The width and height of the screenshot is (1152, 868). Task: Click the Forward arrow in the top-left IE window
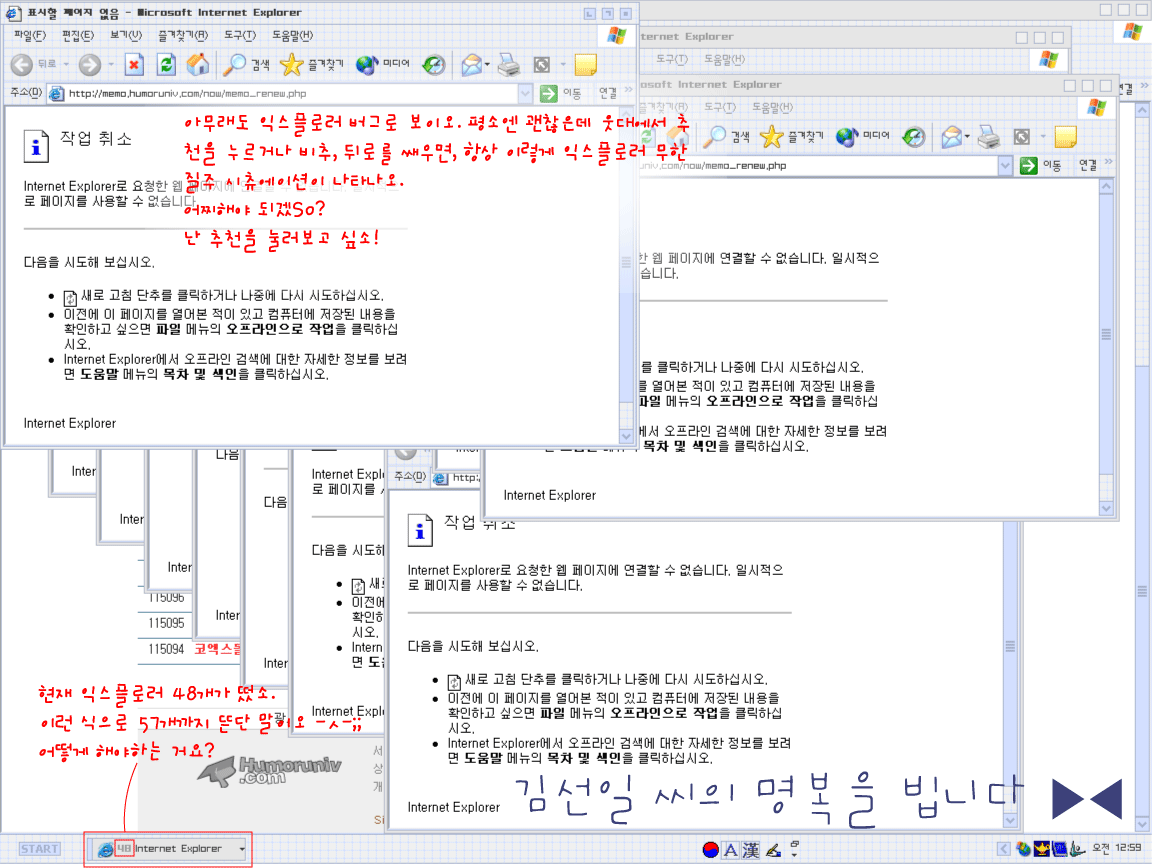coord(90,65)
